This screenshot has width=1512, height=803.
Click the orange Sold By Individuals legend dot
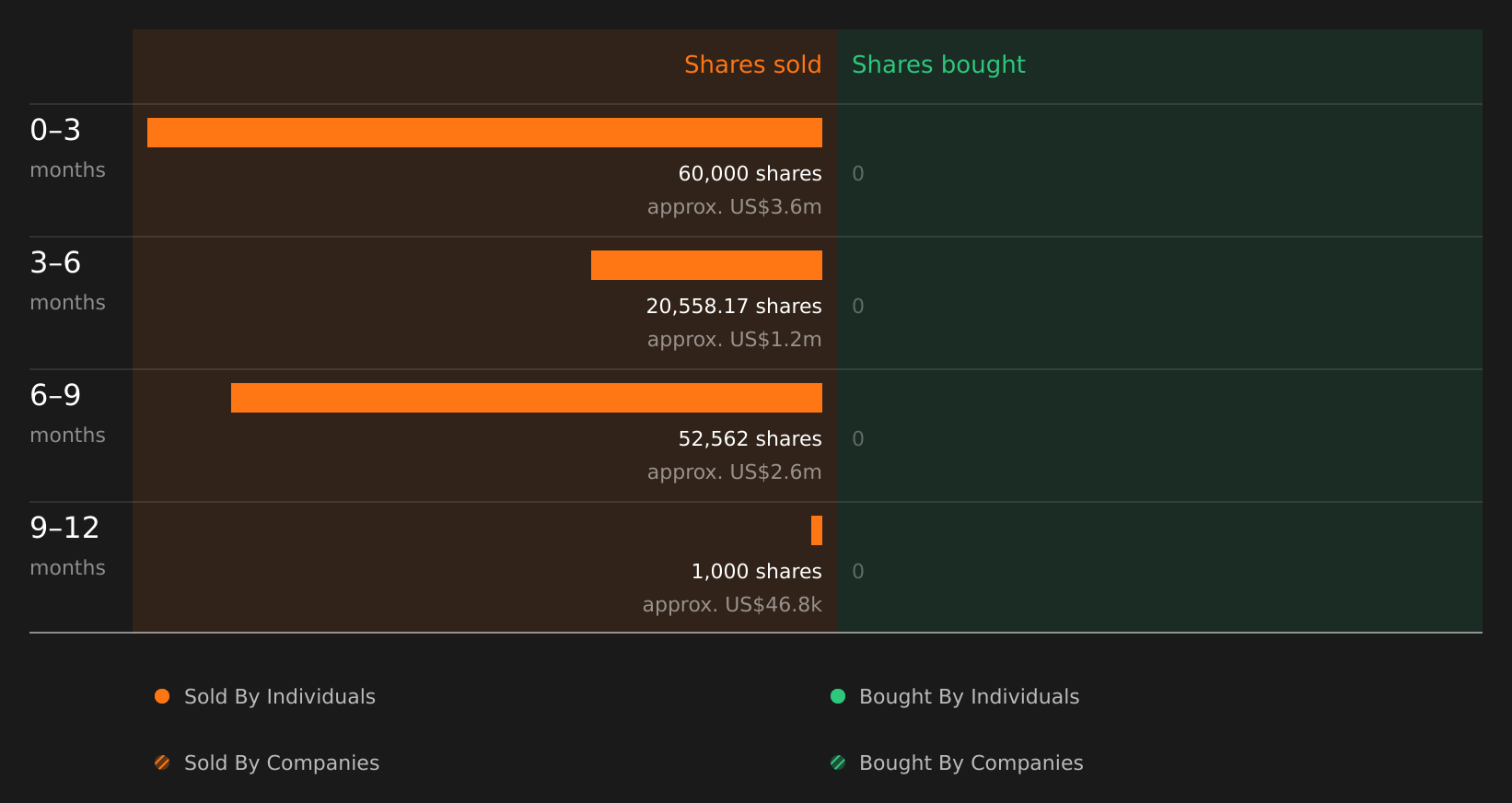pyautogui.click(x=162, y=696)
